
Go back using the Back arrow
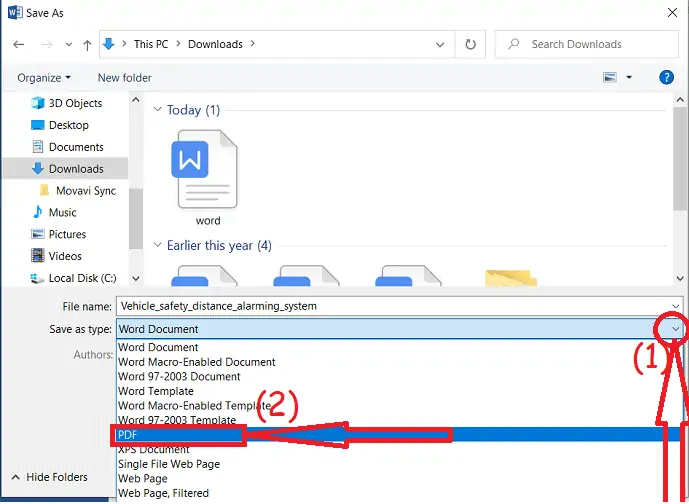coord(18,44)
